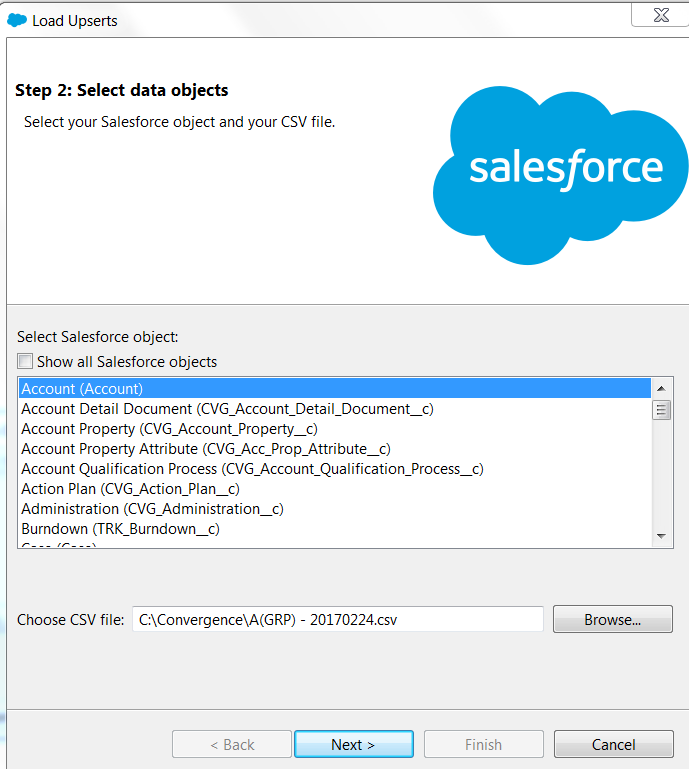Pick Burndown (TRK_Burndown__c) object
The image size is (689, 769).
click(x=120, y=529)
